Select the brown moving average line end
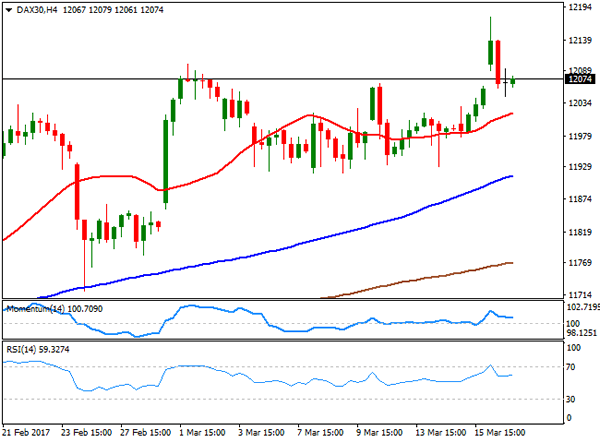The image size is (600, 443). (x=510, y=263)
